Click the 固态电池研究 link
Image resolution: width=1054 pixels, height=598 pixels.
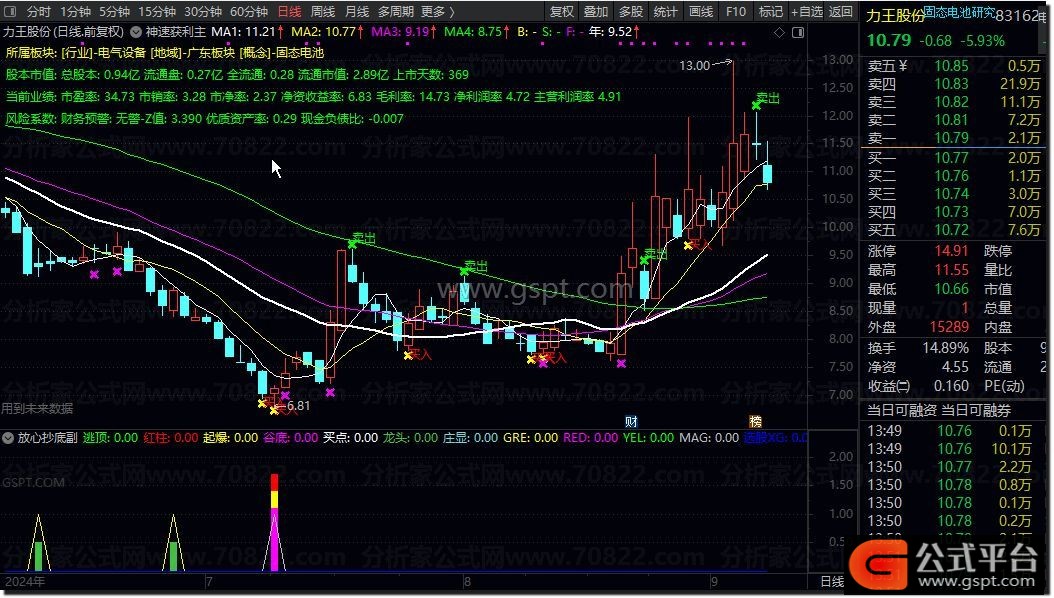[x=960, y=13]
